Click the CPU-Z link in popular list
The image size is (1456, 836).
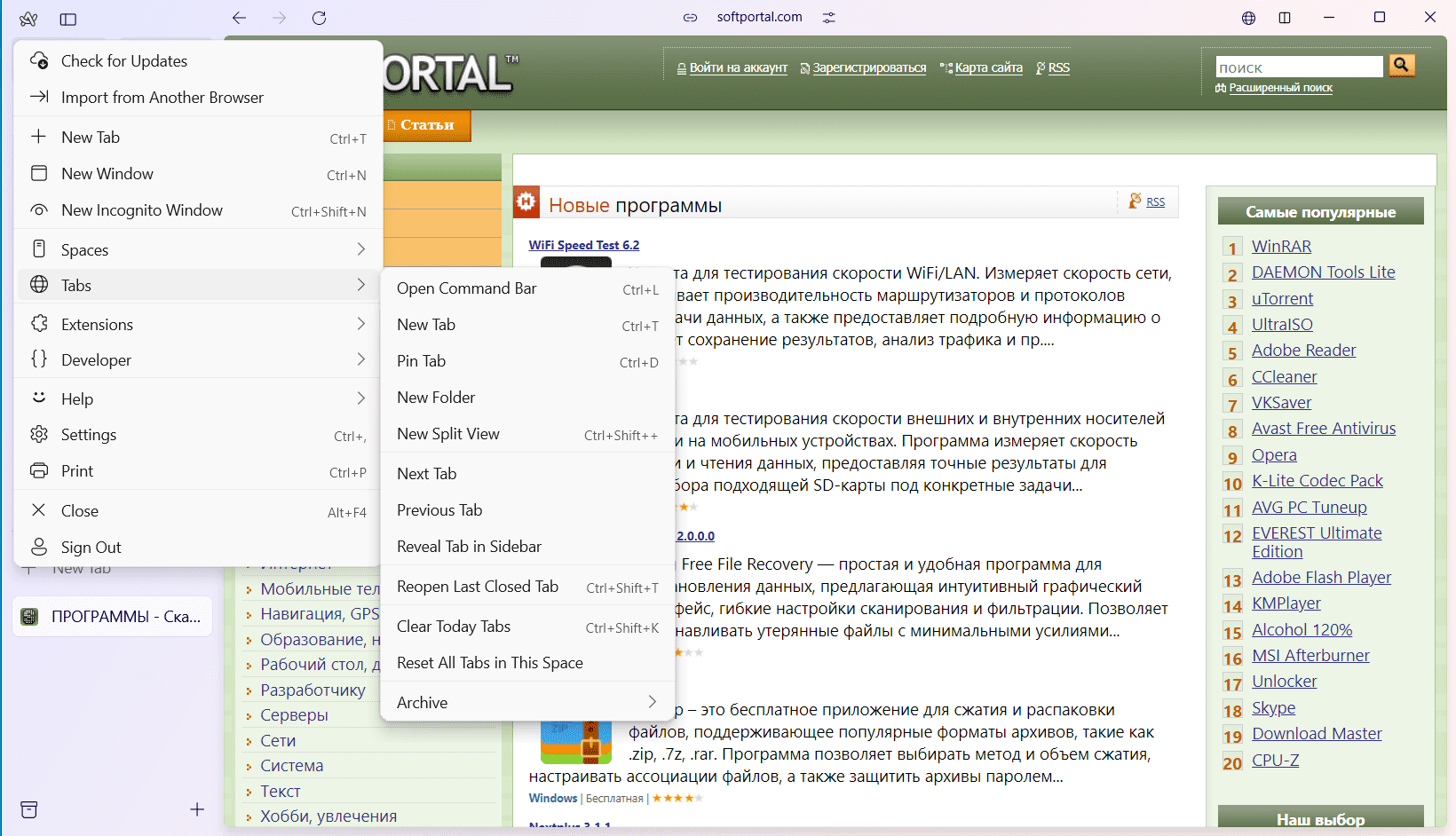(1276, 761)
